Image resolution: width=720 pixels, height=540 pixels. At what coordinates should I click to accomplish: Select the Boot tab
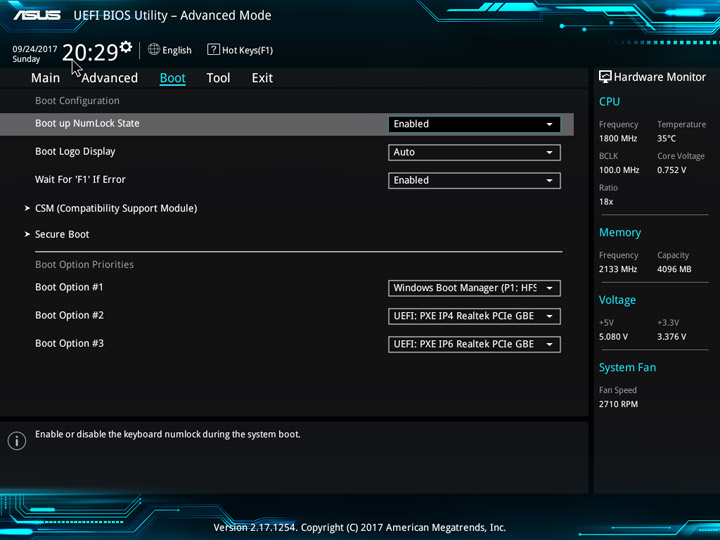pyautogui.click(x=173, y=78)
